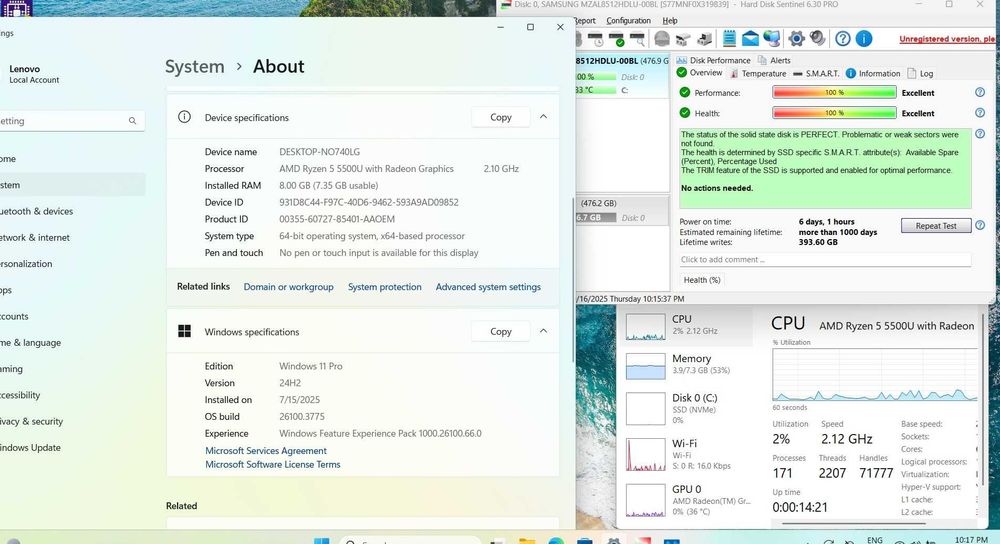Click help icon next to Repeat Test
Viewport: 1000px width, 544px height.
pyautogui.click(x=980, y=225)
